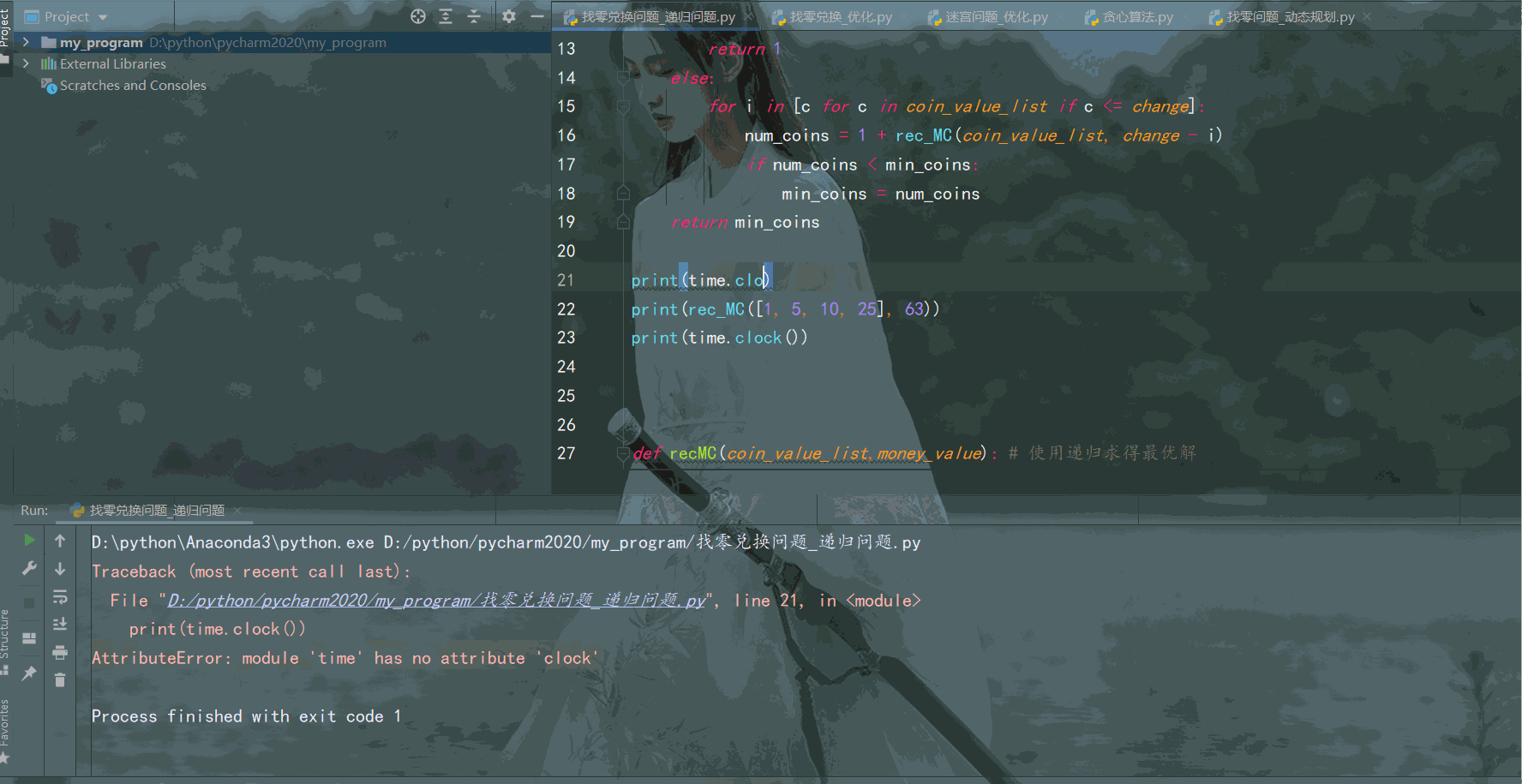
Task: Open the Favorites vertical side tab
Action: pyautogui.click(x=4, y=722)
